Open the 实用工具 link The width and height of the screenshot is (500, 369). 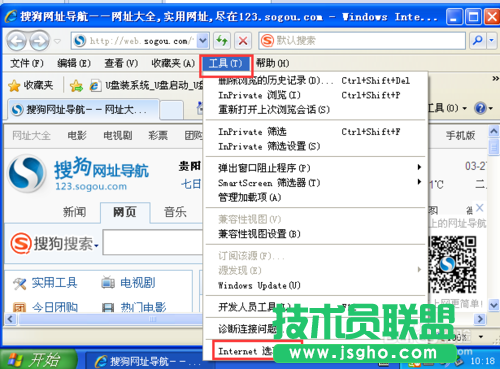click(54, 283)
